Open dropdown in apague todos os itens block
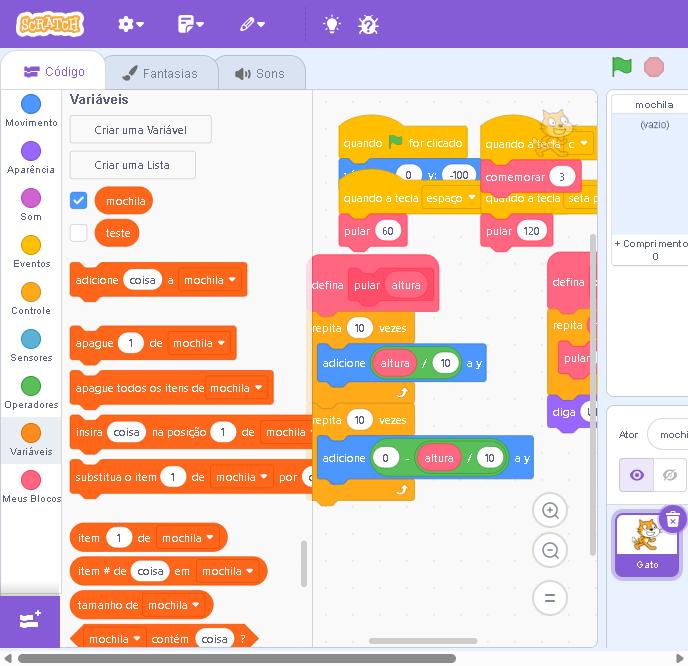688x666 pixels. pyautogui.click(x=236, y=388)
